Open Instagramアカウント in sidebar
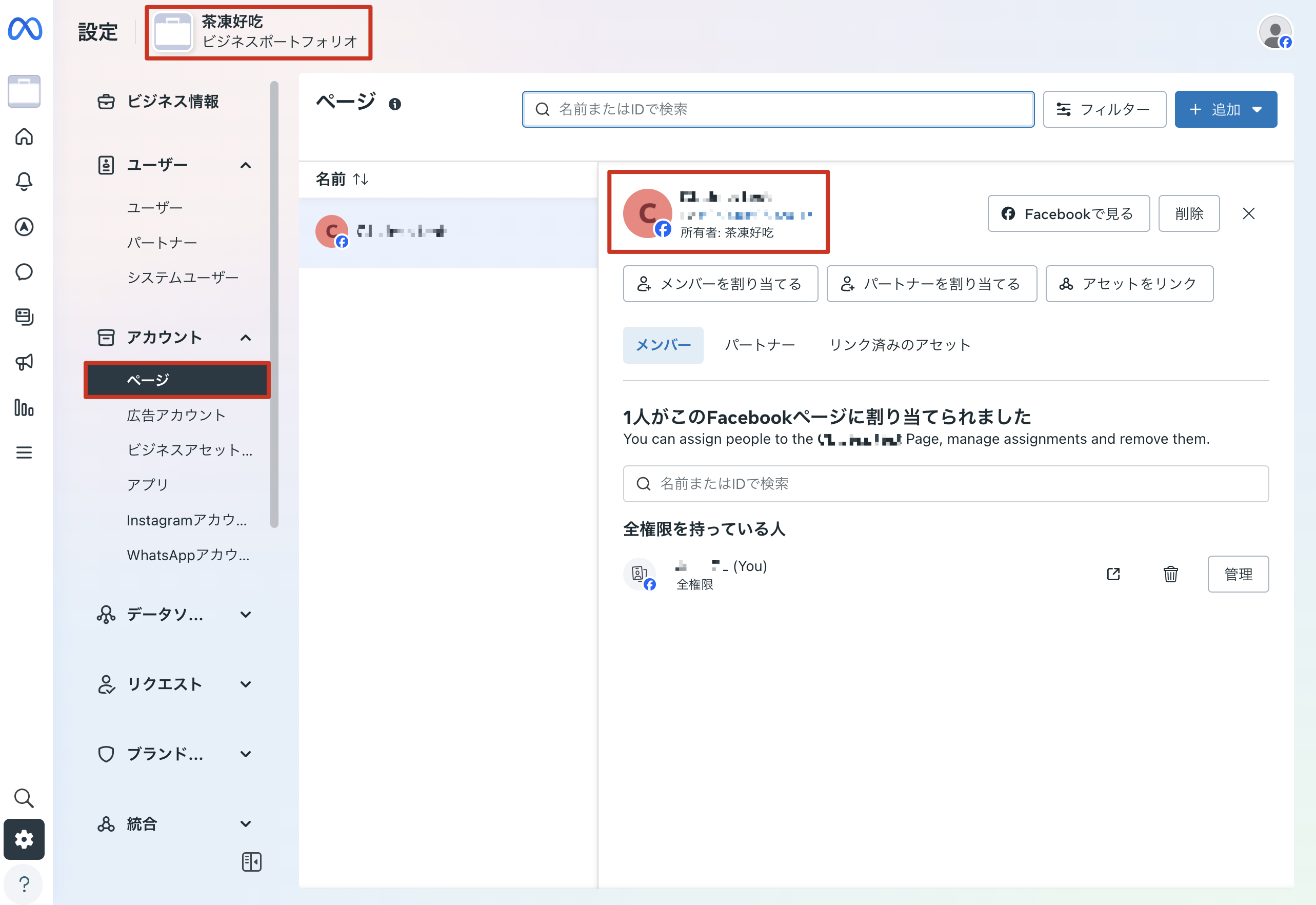 click(x=187, y=520)
